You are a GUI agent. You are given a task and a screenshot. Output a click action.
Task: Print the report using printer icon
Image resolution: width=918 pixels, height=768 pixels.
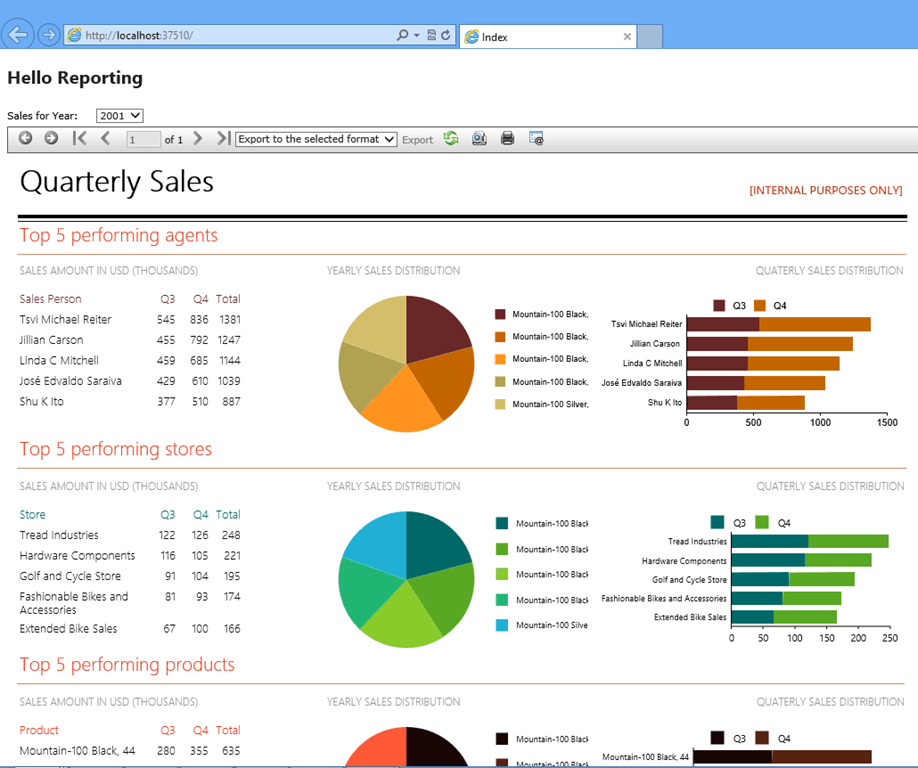[508, 138]
